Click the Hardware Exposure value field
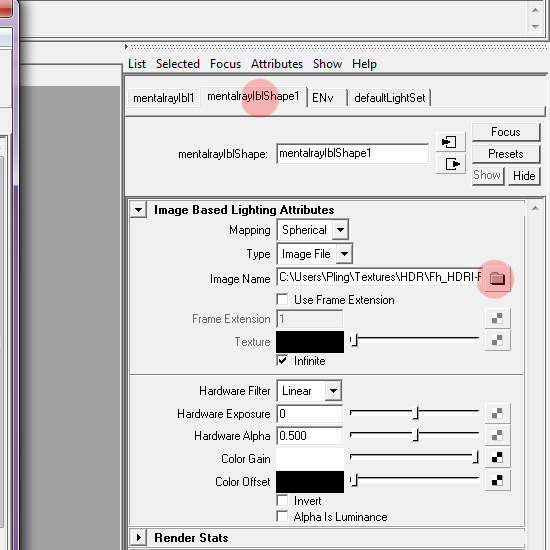The height and width of the screenshot is (550, 550). 309,414
